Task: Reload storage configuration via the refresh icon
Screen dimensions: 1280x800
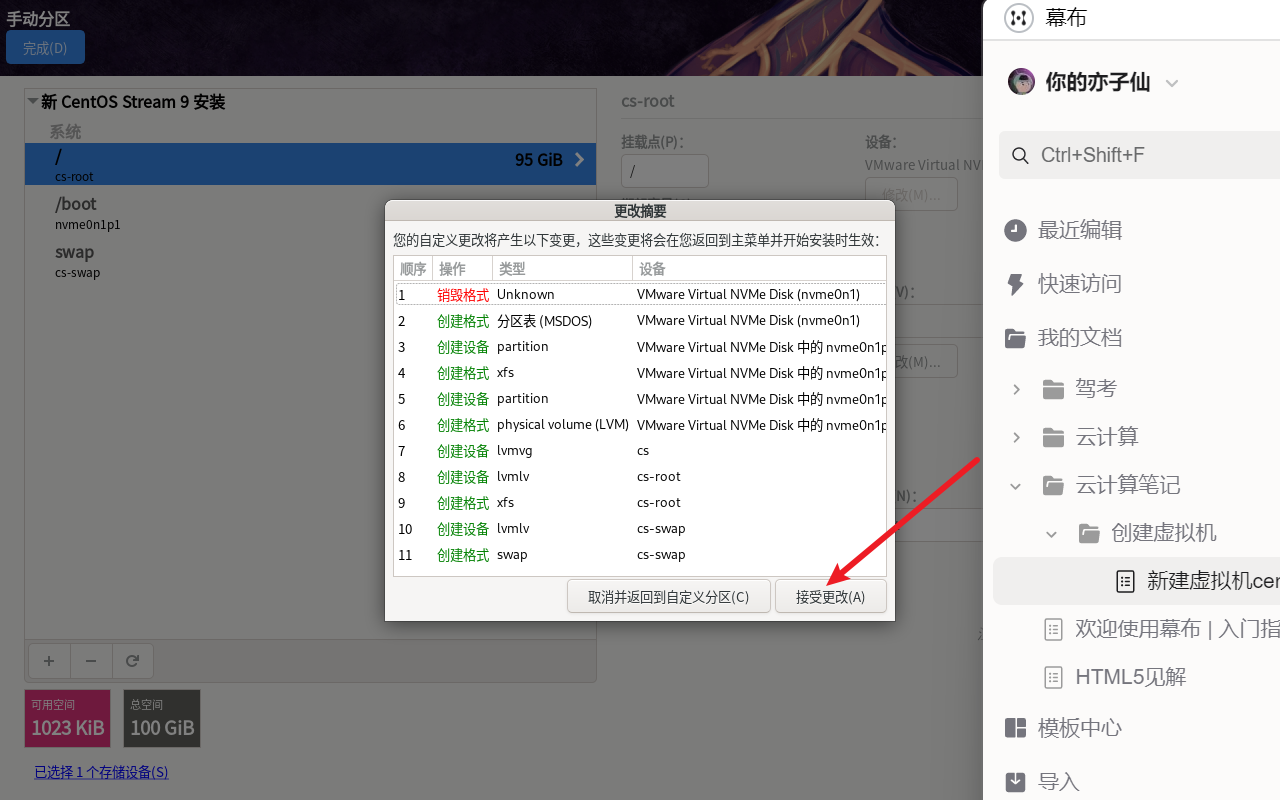Action: point(132,660)
